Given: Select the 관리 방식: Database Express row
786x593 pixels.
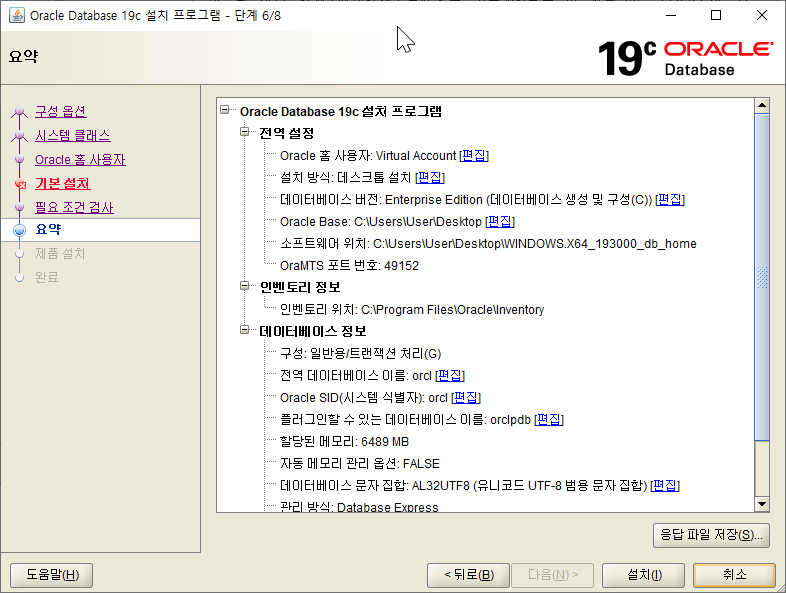Looking at the screenshot, I should 359,507.
